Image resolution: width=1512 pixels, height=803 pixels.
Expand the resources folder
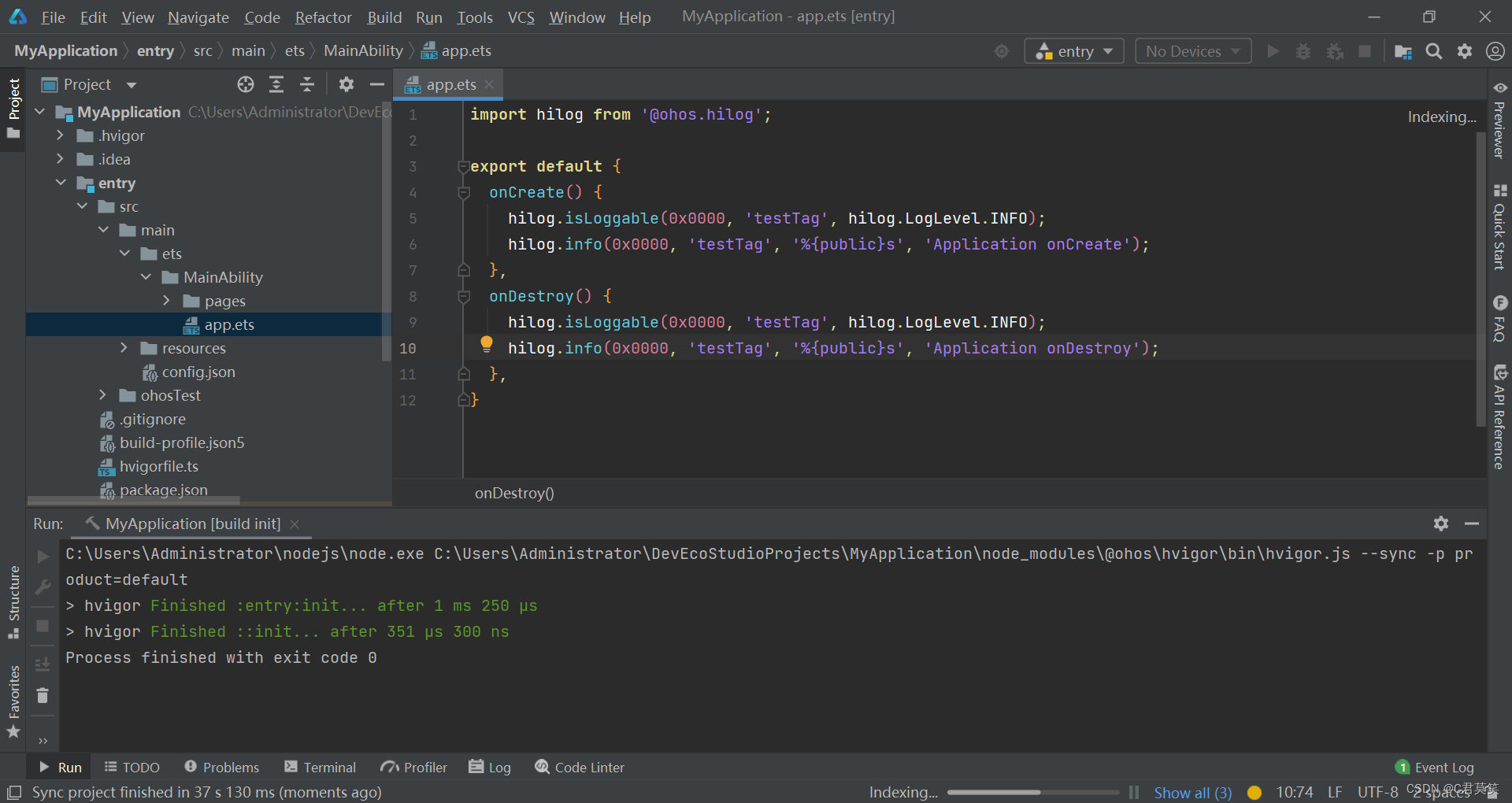pos(124,348)
